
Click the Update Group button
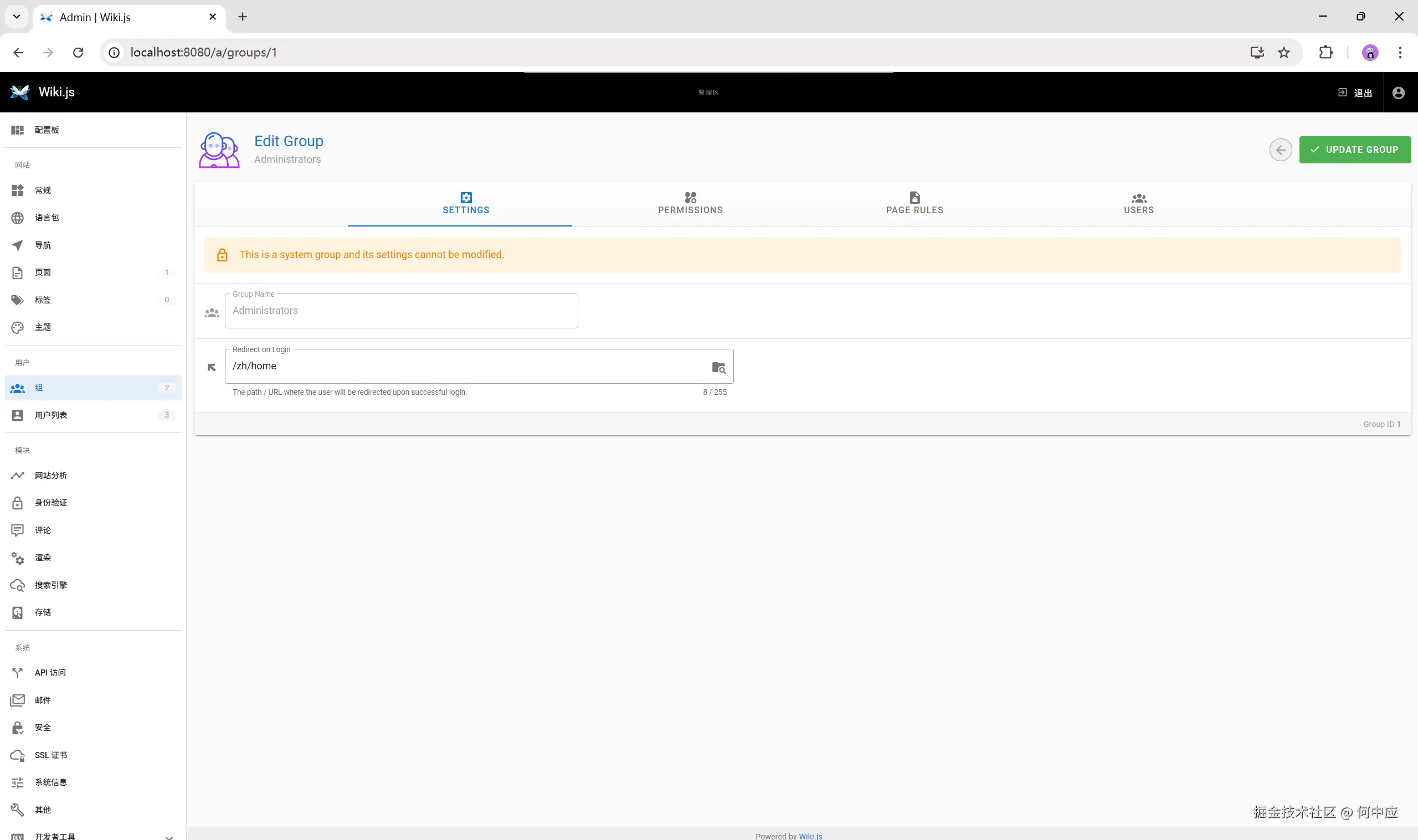1354,150
